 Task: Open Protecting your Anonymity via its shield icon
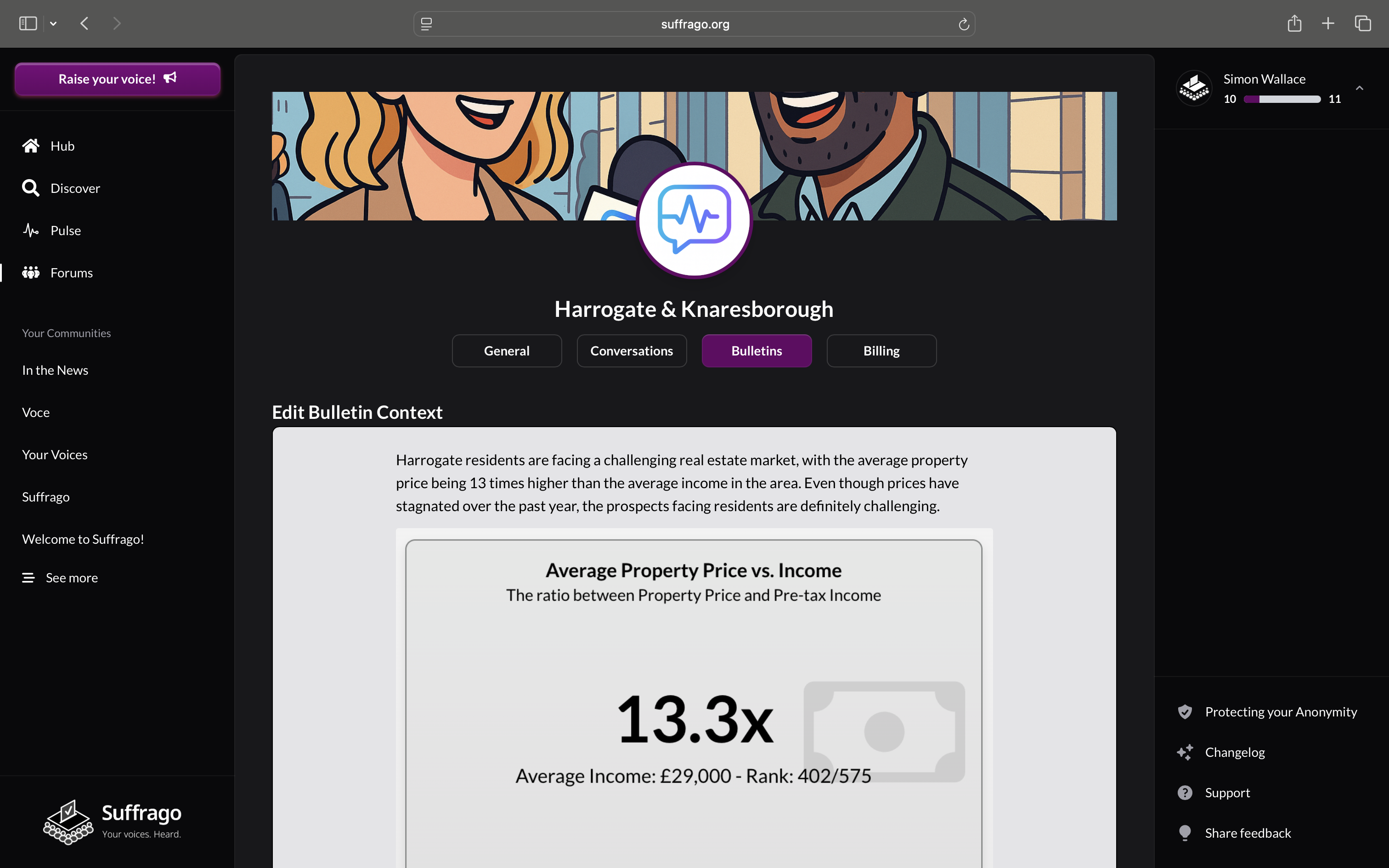pyautogui.click(x=1185, y=712)
